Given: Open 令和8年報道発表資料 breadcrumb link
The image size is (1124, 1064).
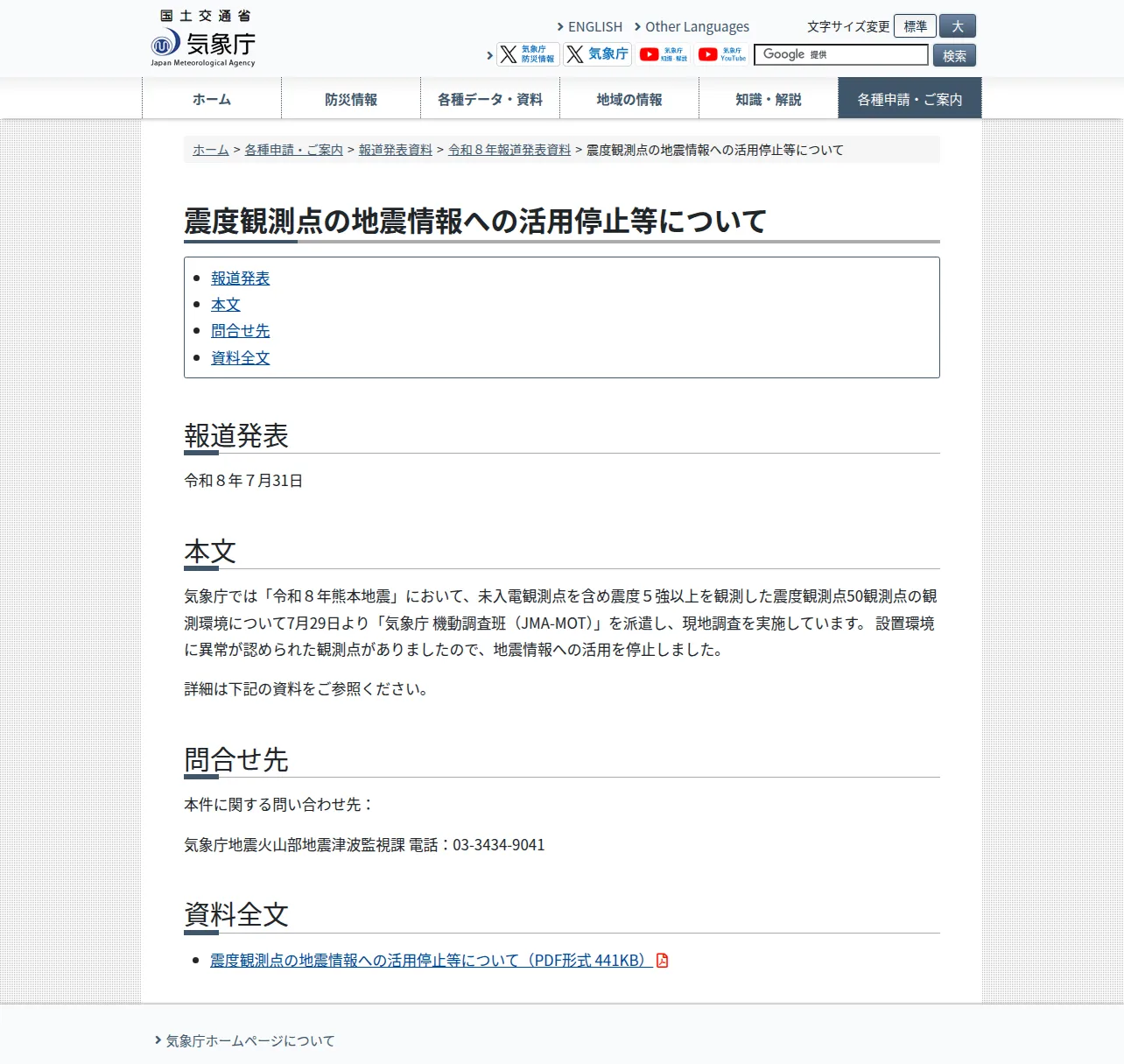Looking at the screenshot, I should 509,150.
